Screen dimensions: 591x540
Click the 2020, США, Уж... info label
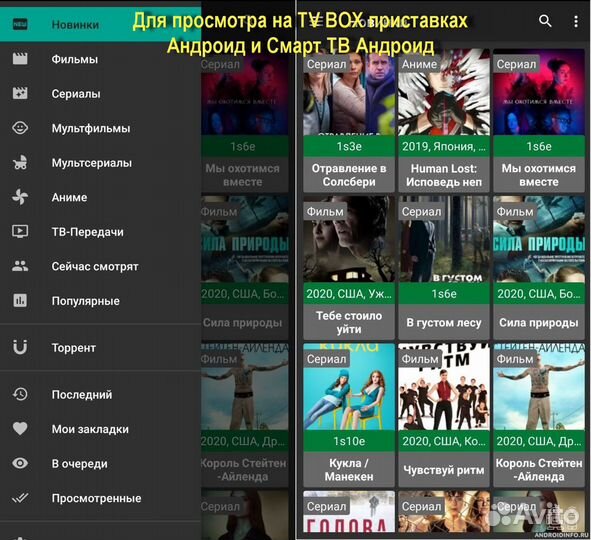[x=349, y=294]
